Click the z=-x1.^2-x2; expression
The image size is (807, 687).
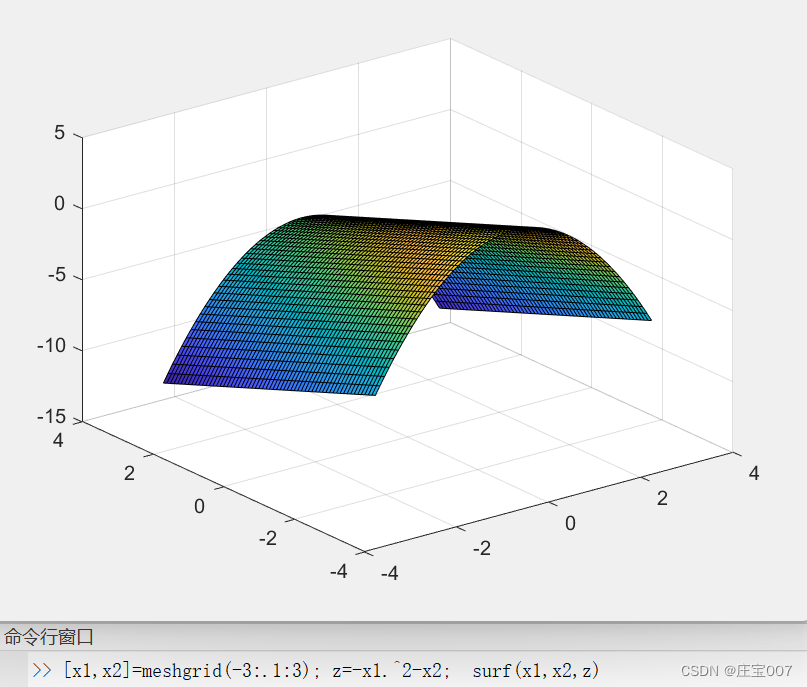coord(391,670)
